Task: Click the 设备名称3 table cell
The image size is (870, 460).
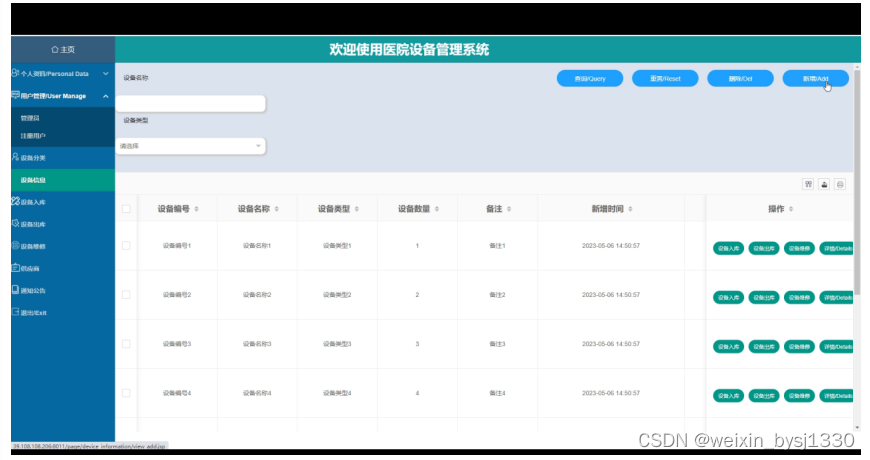Action: click(x=257, y=344)
